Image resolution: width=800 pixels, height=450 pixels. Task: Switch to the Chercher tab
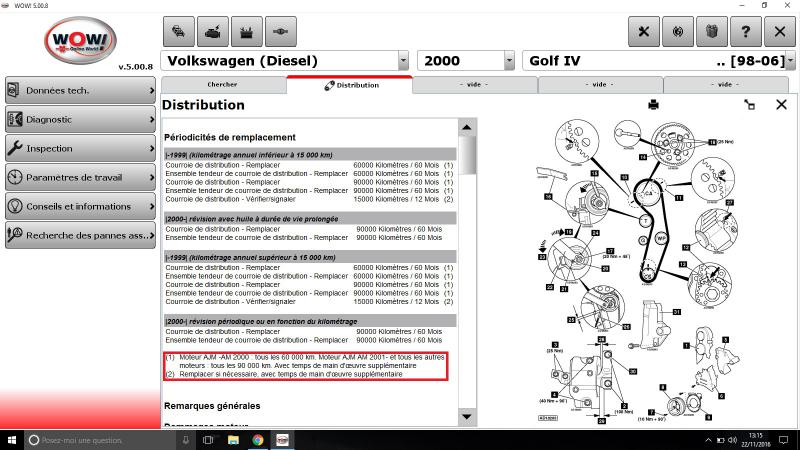click(x=222, y=85)
